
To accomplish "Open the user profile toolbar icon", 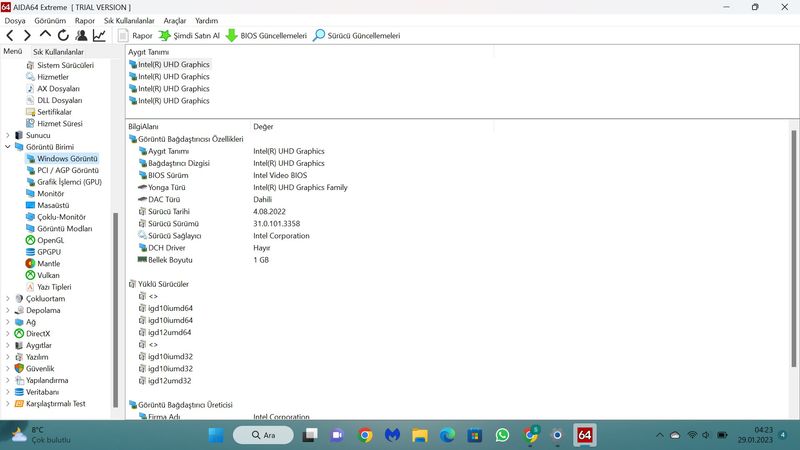I will pyautogui.click(x=81, y=35).
